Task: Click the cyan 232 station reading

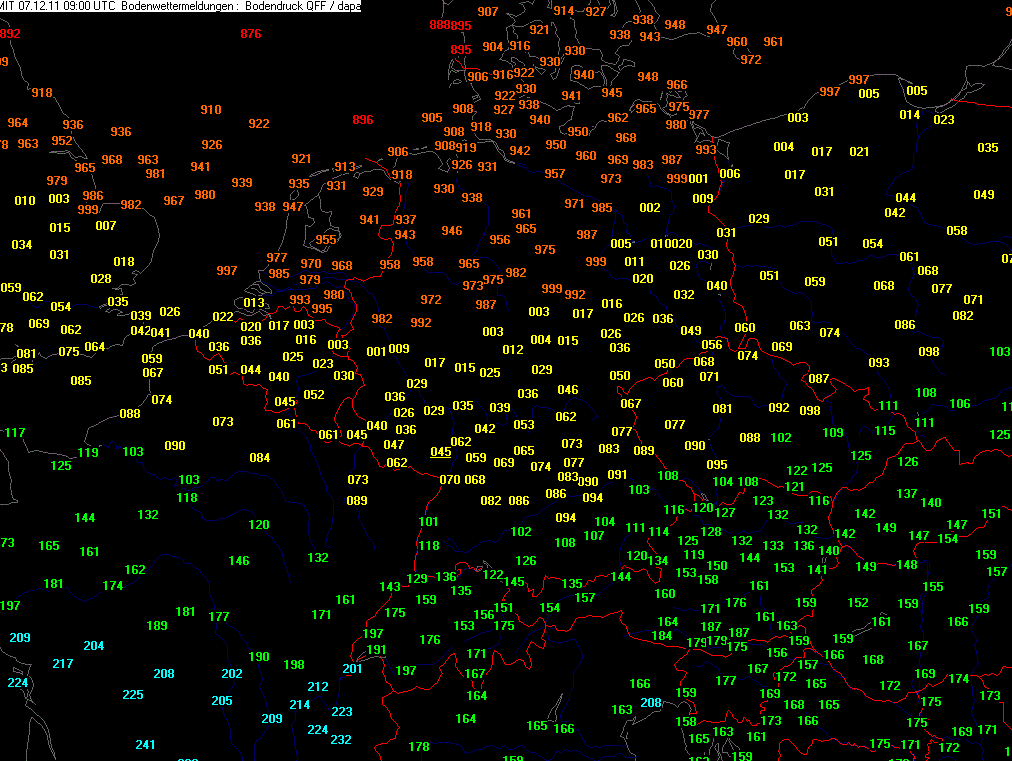Action: [x=341, y=740]
